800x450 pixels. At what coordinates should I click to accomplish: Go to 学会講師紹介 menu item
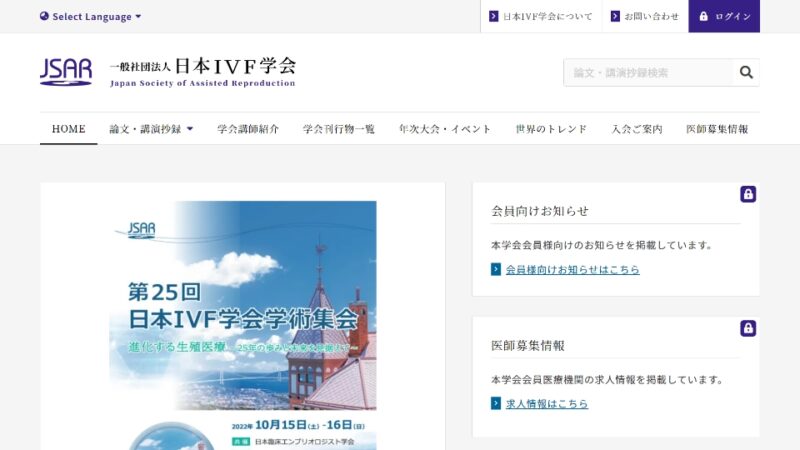click(x=248, y=129)
